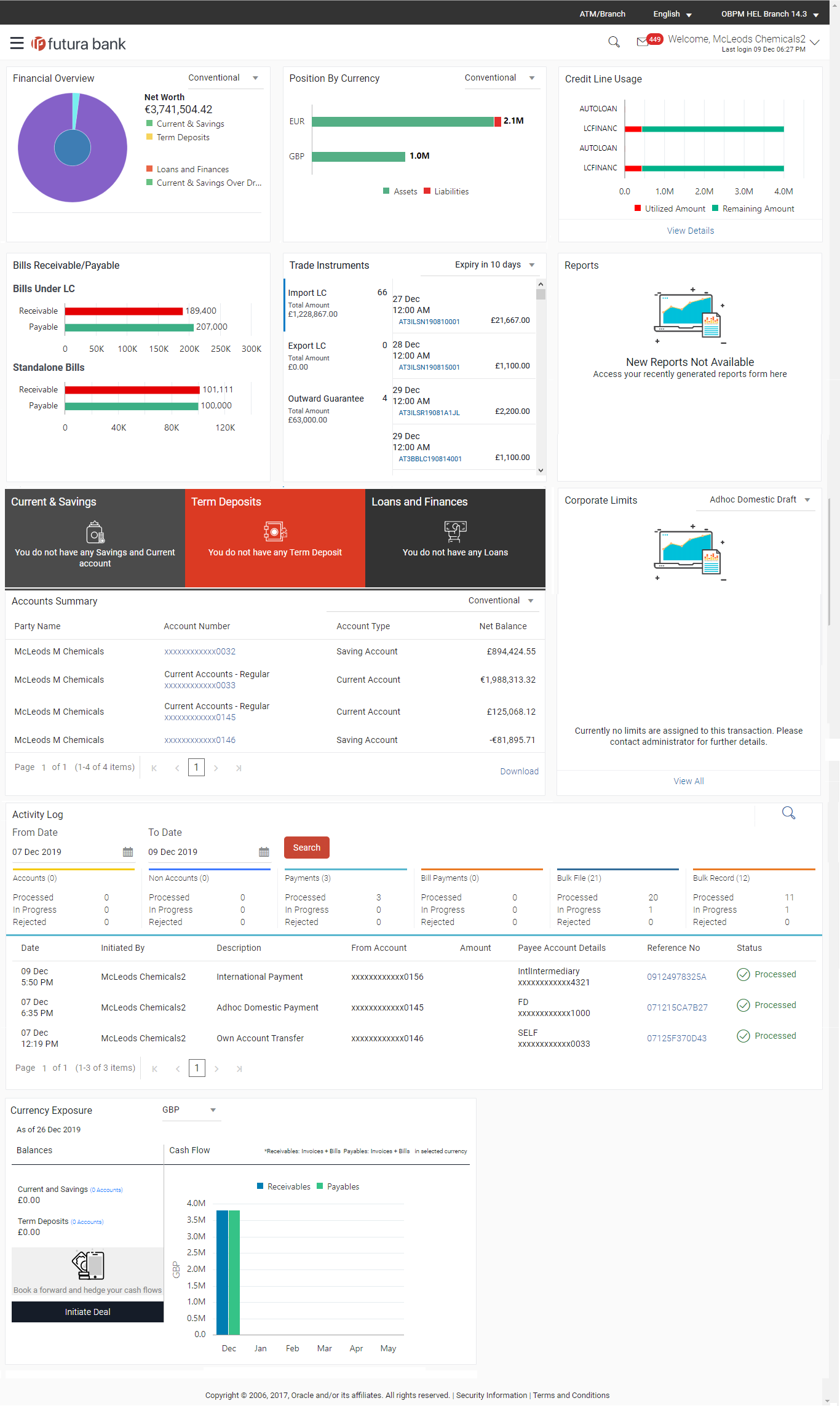Click the Current and Savings 0 Accounts link
Screen dimensions: 840x1406
pyautogui.click(x=106, y=1190)
